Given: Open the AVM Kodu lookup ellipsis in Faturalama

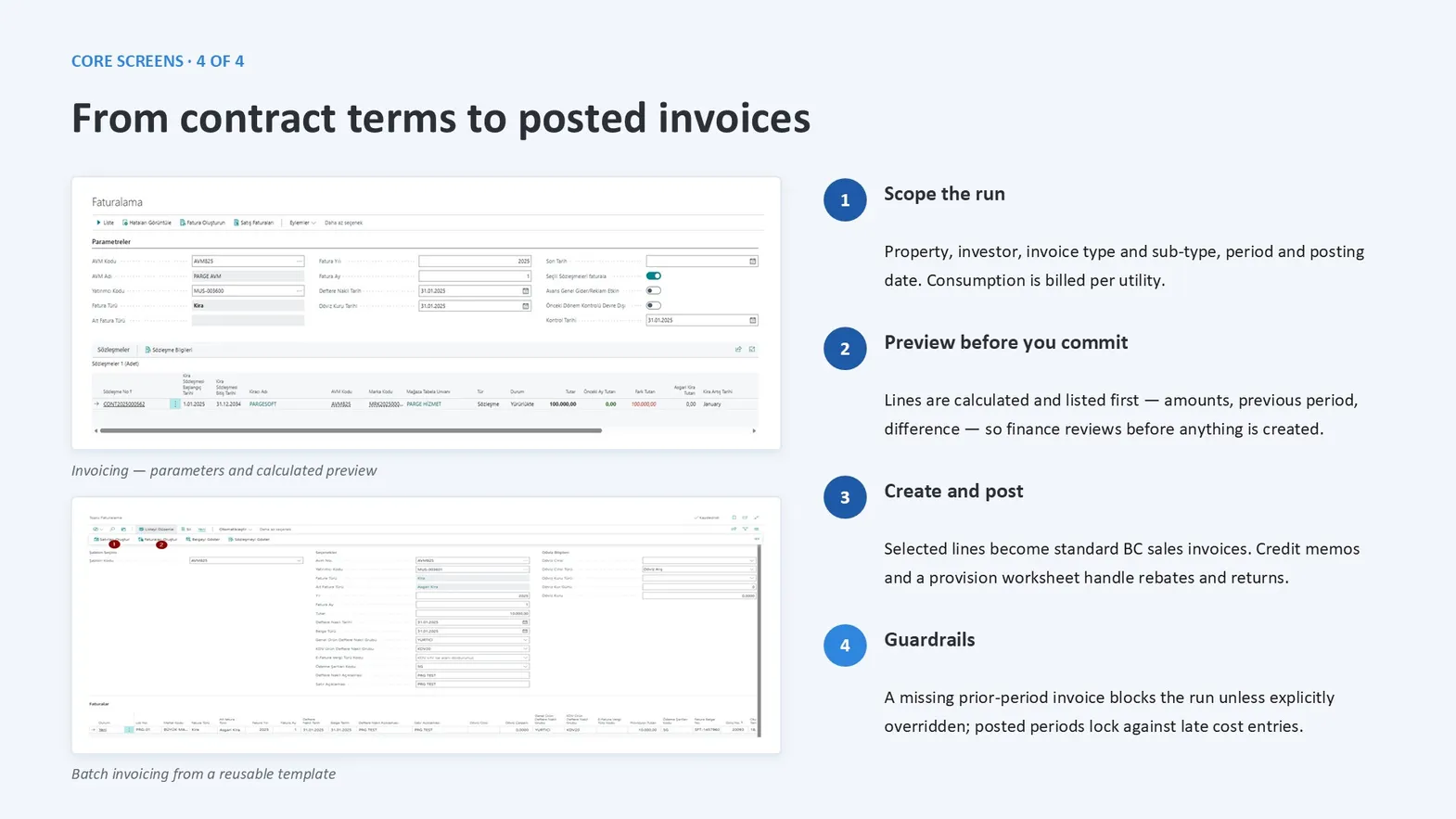Looking at the screenshot, I should 299,262.
